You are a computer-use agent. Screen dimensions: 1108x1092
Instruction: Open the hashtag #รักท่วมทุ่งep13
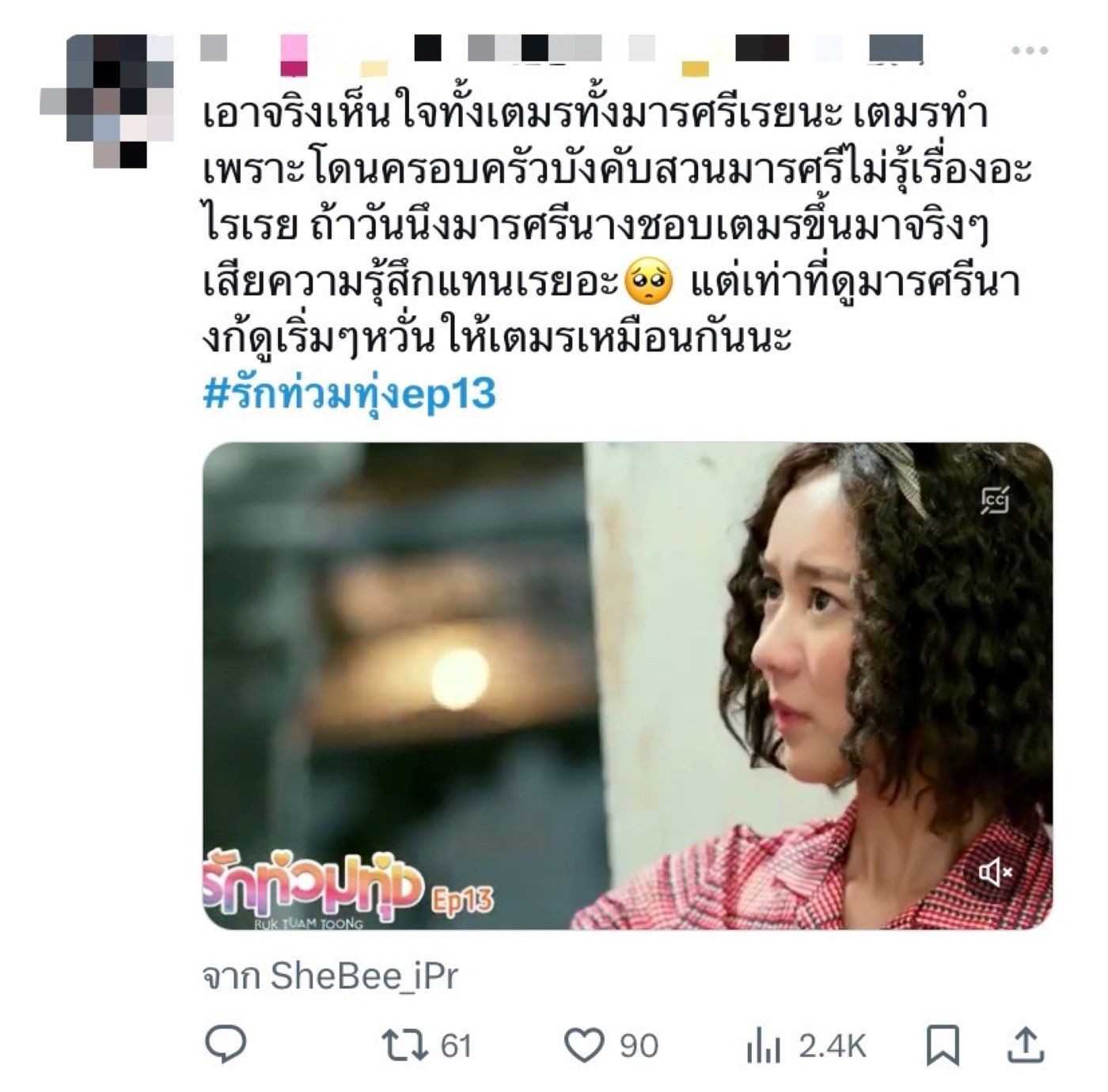[349, 393]
